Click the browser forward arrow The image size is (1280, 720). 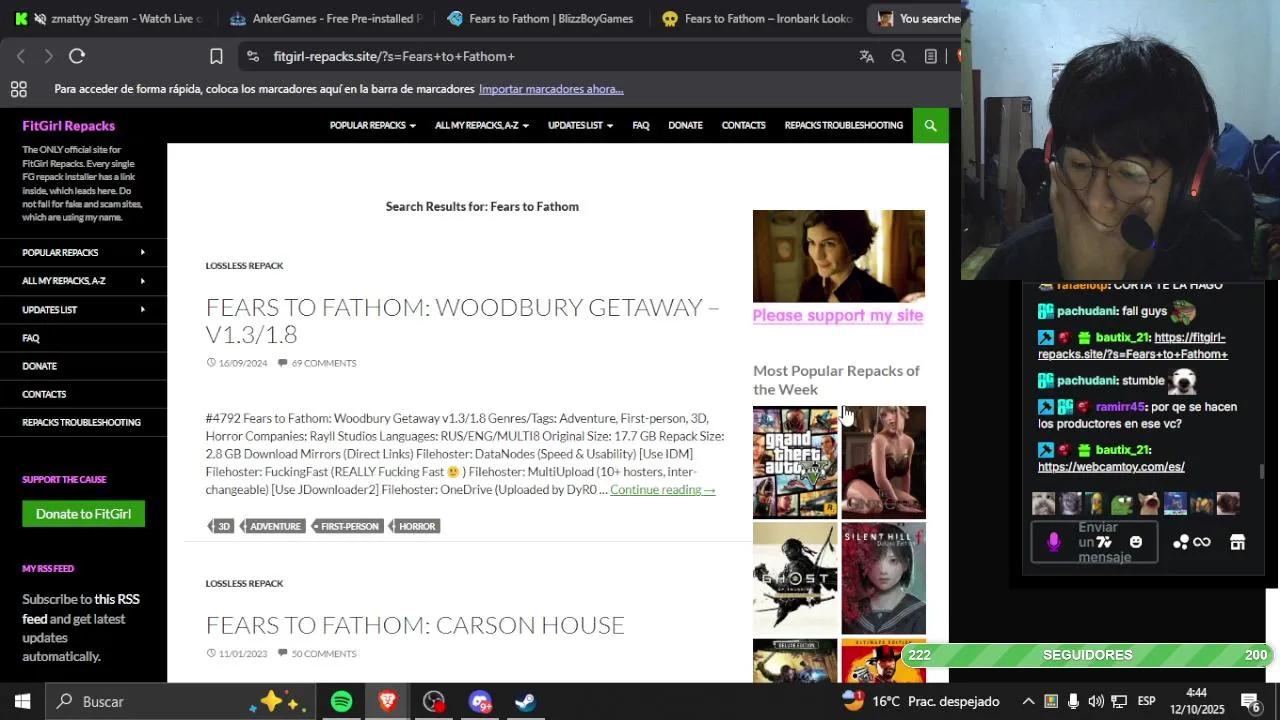click(48, 57)
